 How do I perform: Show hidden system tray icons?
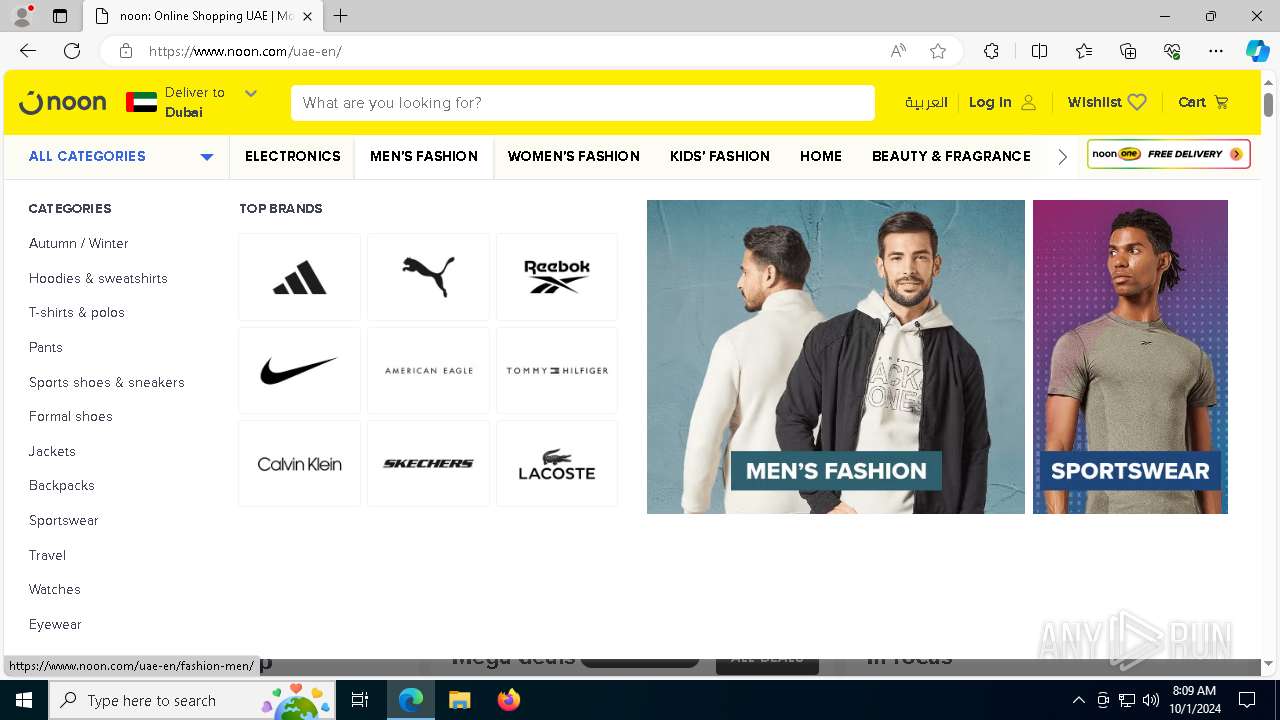point(1078,700)
